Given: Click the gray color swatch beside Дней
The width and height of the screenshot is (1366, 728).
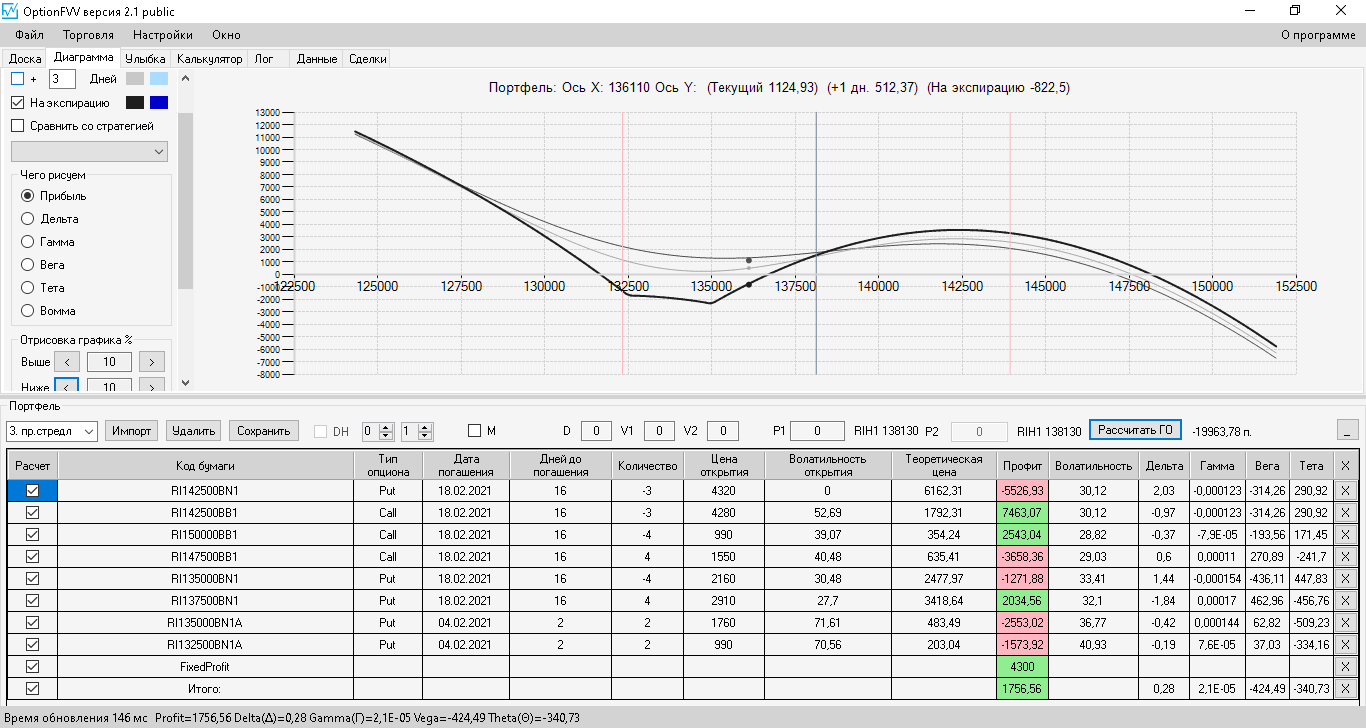Looking at the screenshot, I should click(x=135, y=79).
